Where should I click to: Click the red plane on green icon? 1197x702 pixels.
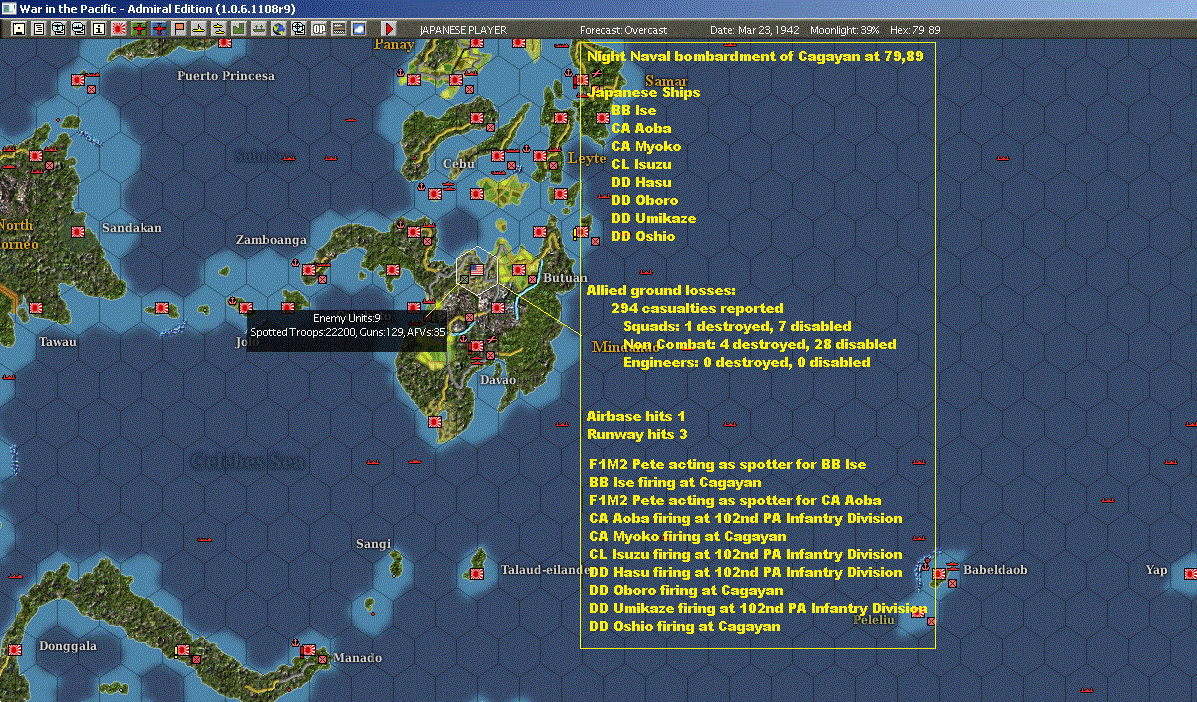click(x=139, y=29)
